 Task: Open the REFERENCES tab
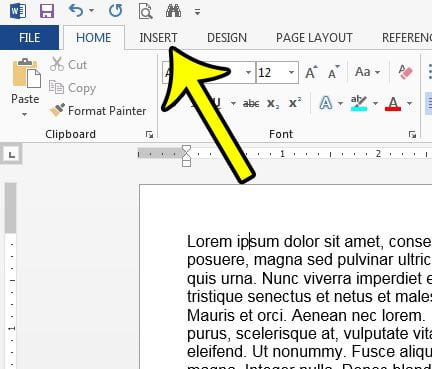[x=407, y=38]
